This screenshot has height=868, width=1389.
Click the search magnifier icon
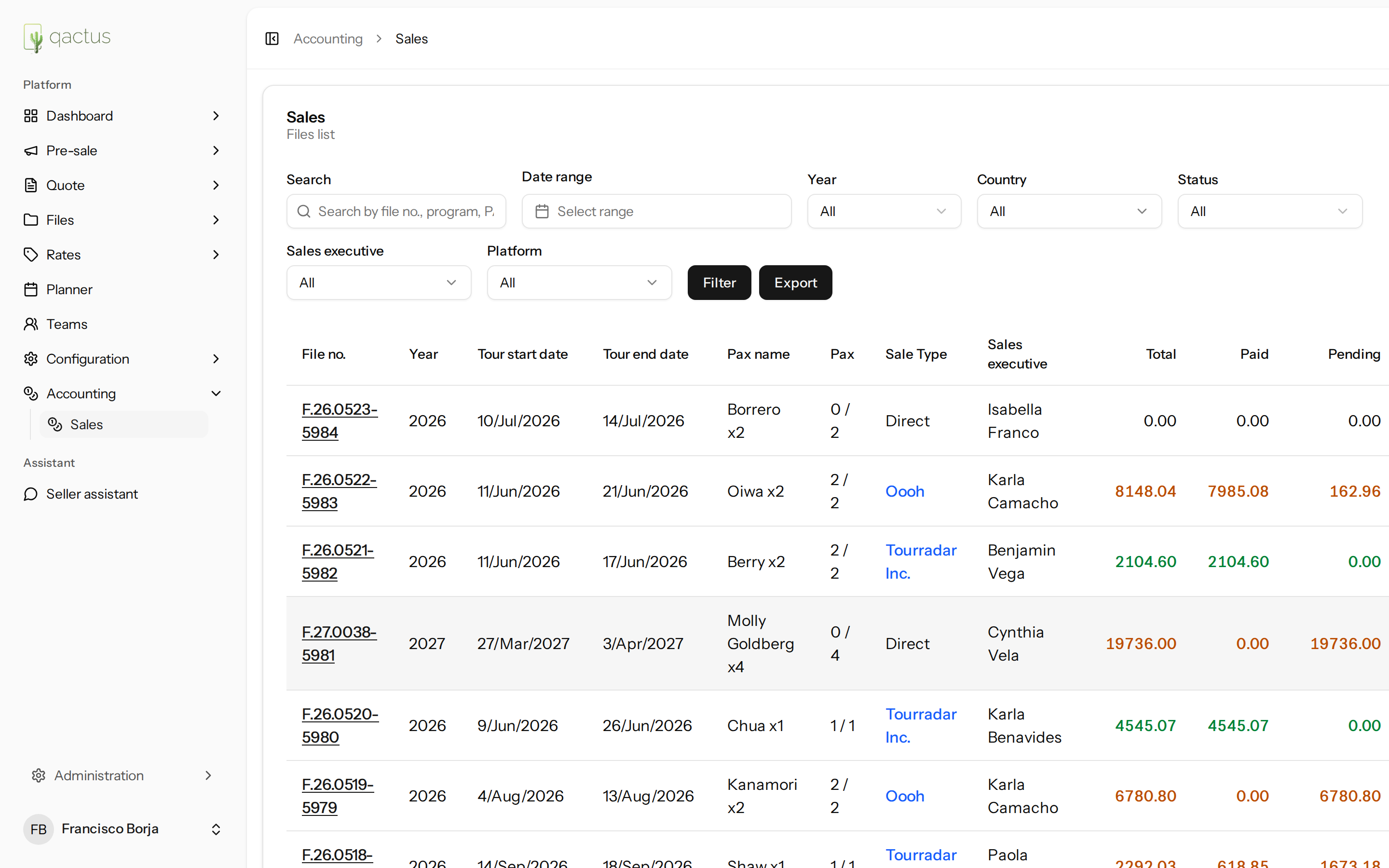[304, 211]
